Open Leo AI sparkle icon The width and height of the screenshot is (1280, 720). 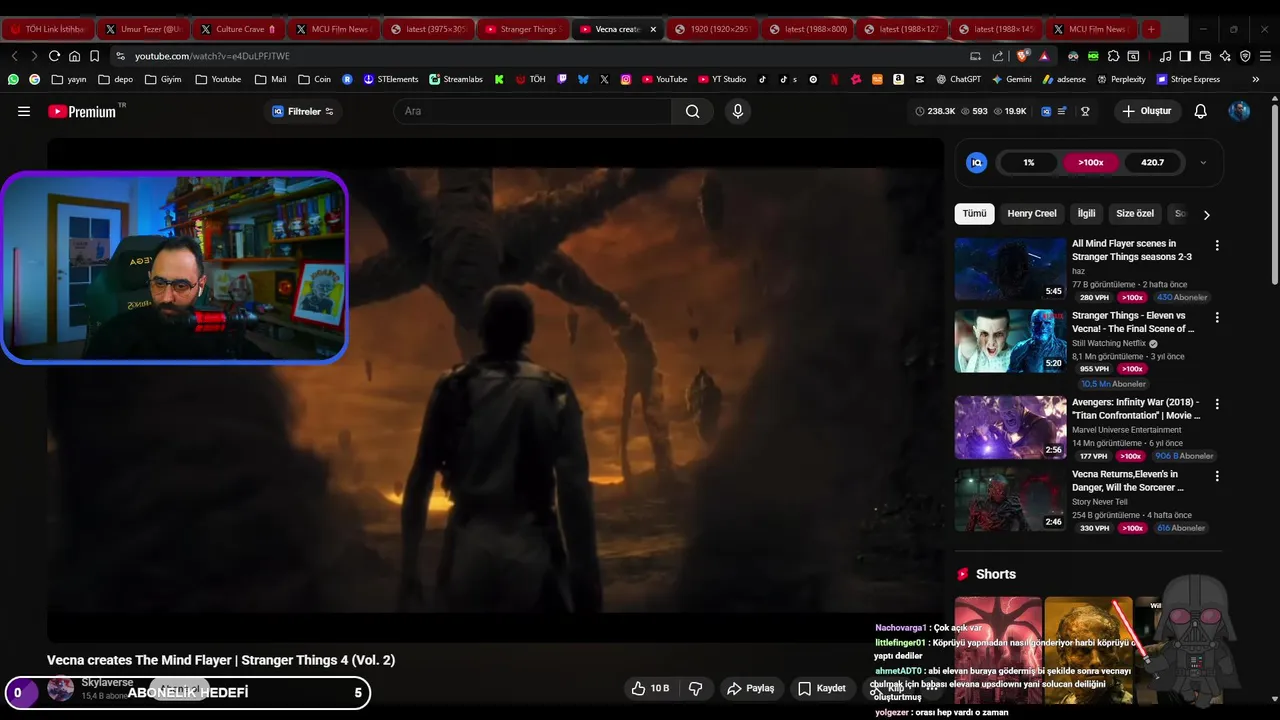click(x=1225, y=56)
